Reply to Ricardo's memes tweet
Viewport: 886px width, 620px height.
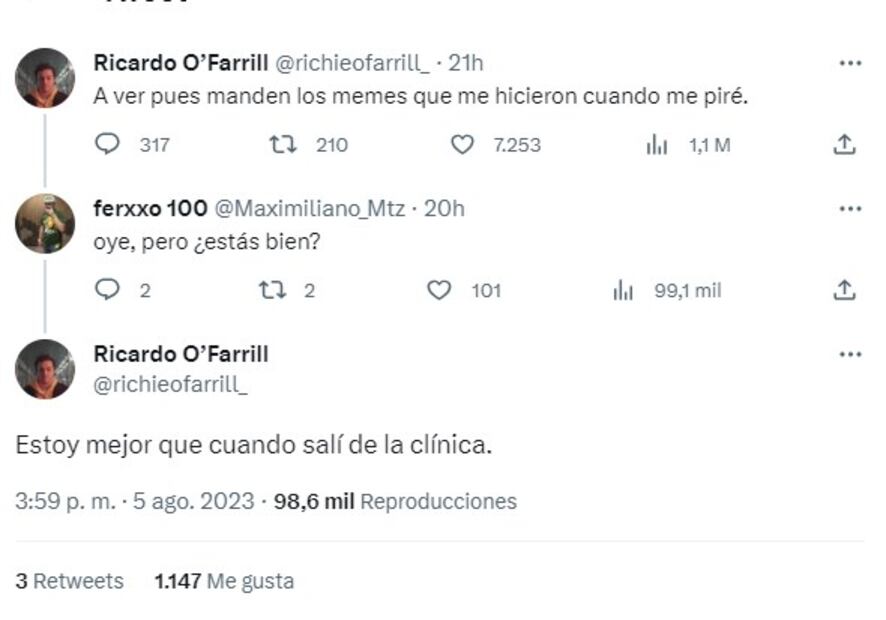point(107,144)
